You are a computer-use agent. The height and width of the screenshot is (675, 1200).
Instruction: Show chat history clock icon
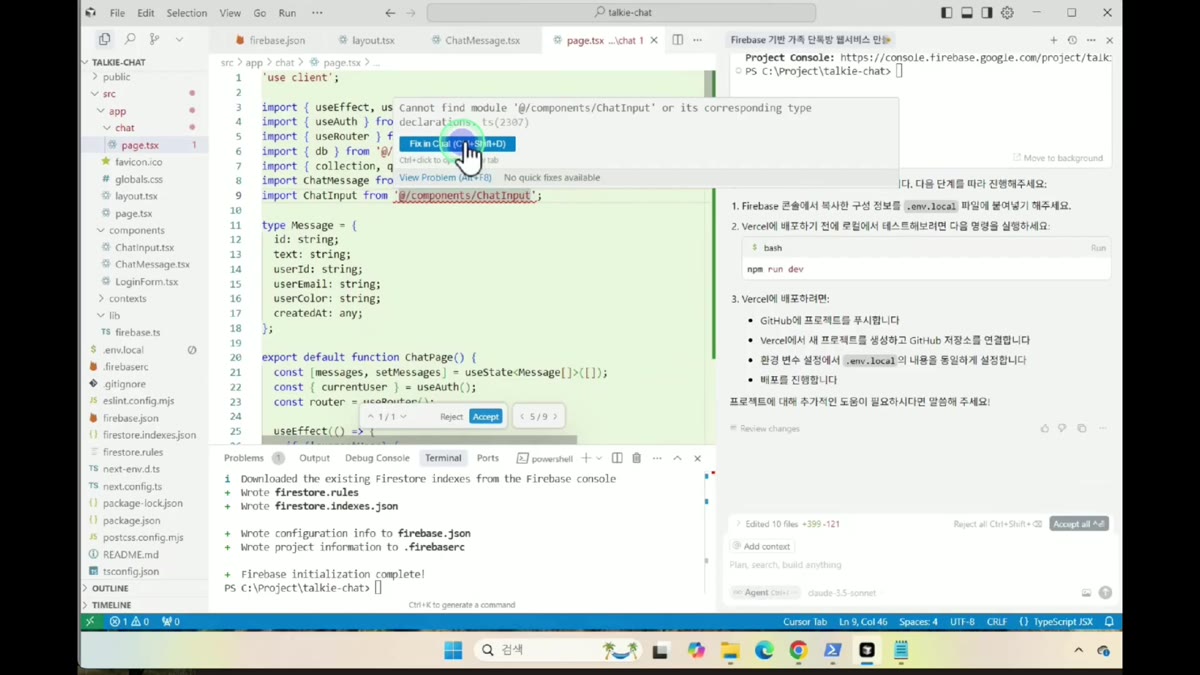(x=1072, y=40)
